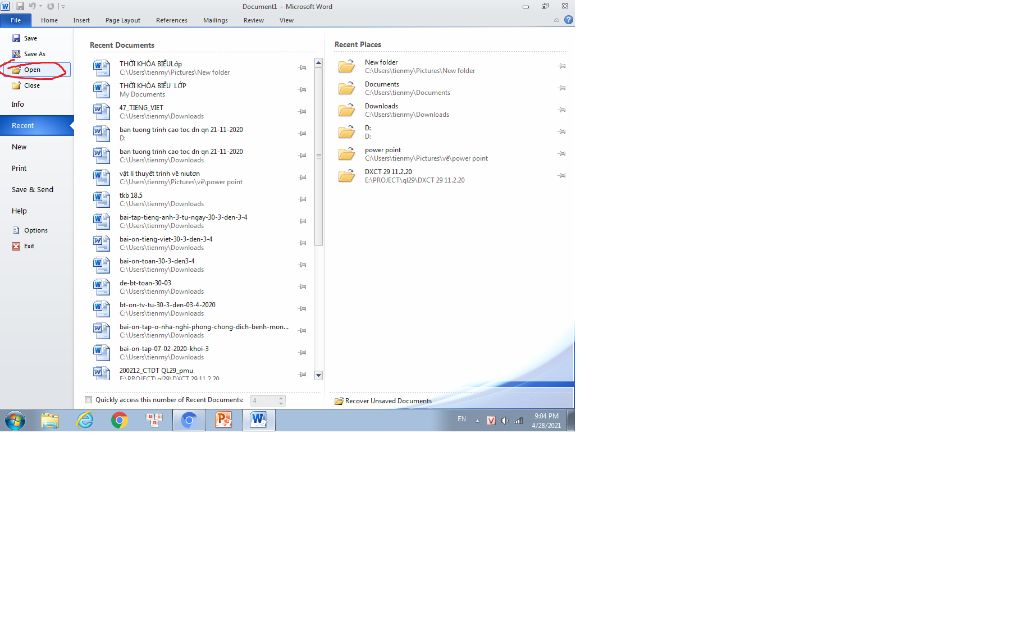Screen dimensions: 1024x629
Task: Open the Review ribbon tab
Action: coord(253,20)
